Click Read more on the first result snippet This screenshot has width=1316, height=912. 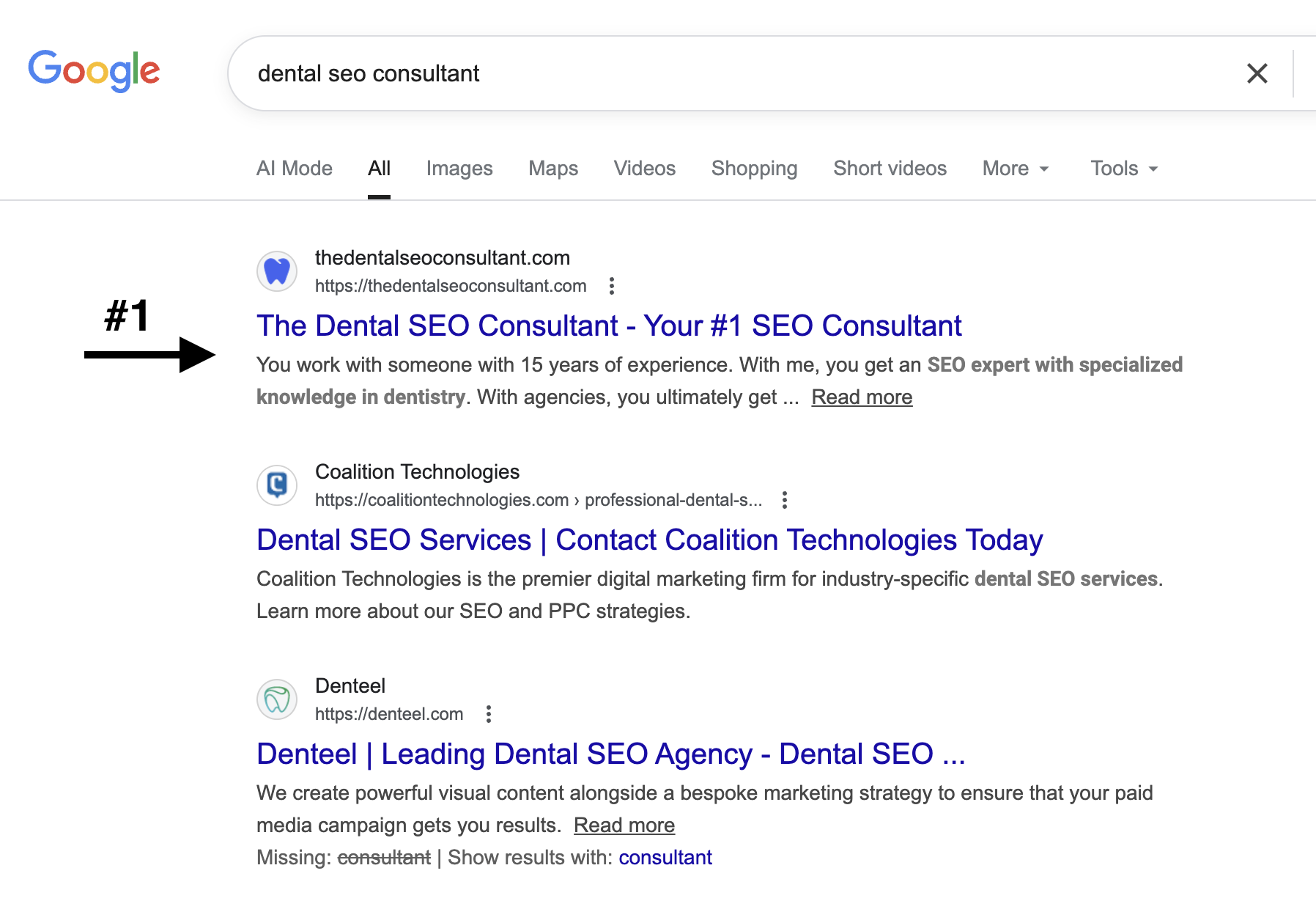[x=862, y=397]
